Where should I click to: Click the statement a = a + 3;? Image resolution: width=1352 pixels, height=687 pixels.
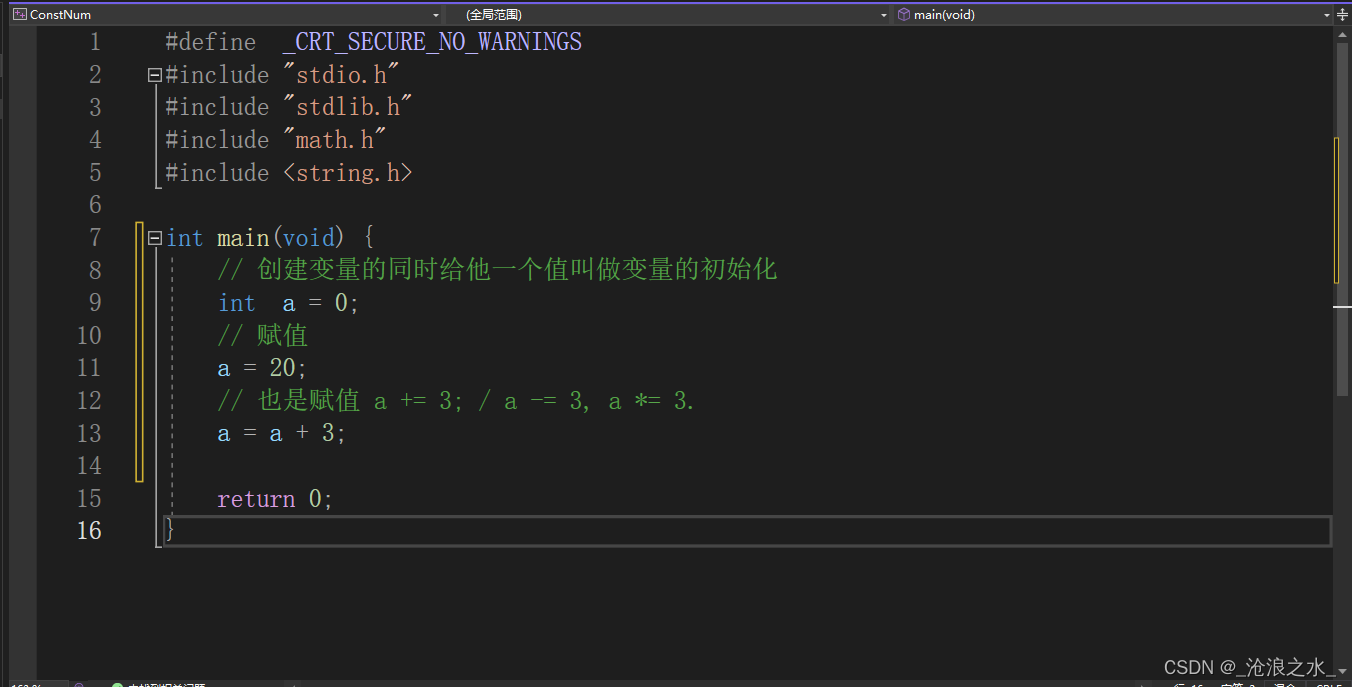[x=281, y=433]
